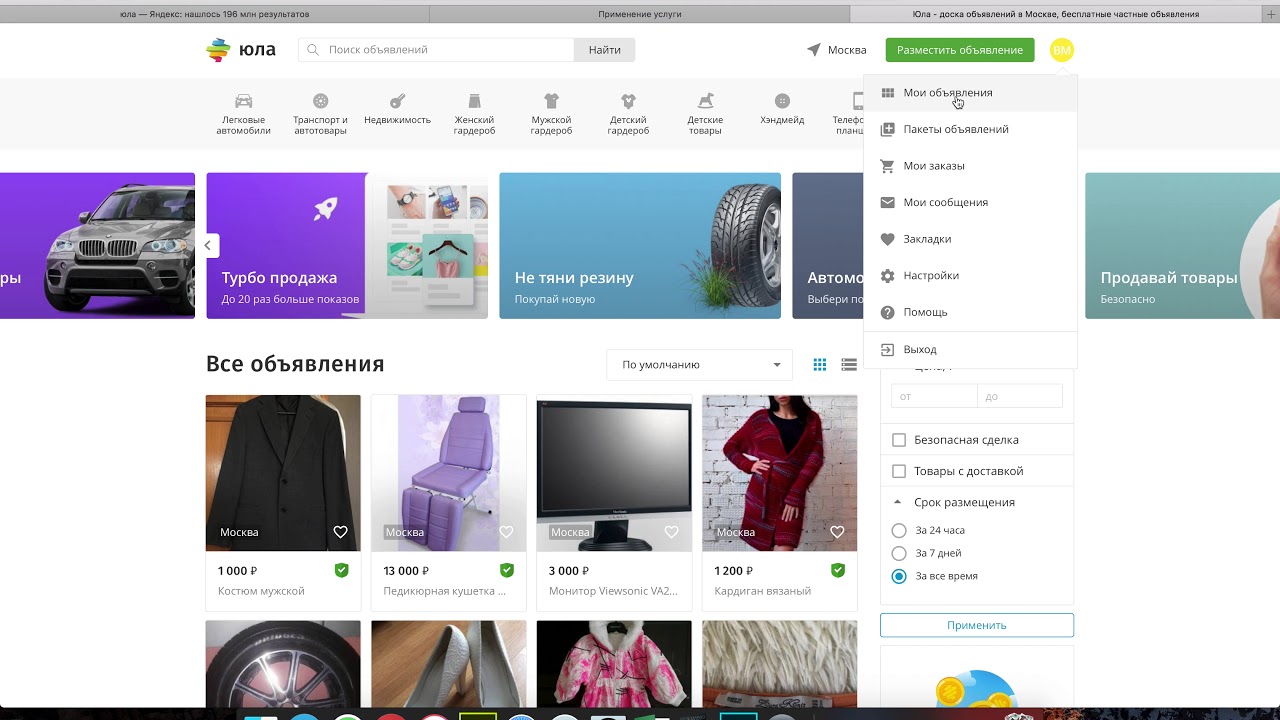Choose Выход to log out

[x=970, y=349]
